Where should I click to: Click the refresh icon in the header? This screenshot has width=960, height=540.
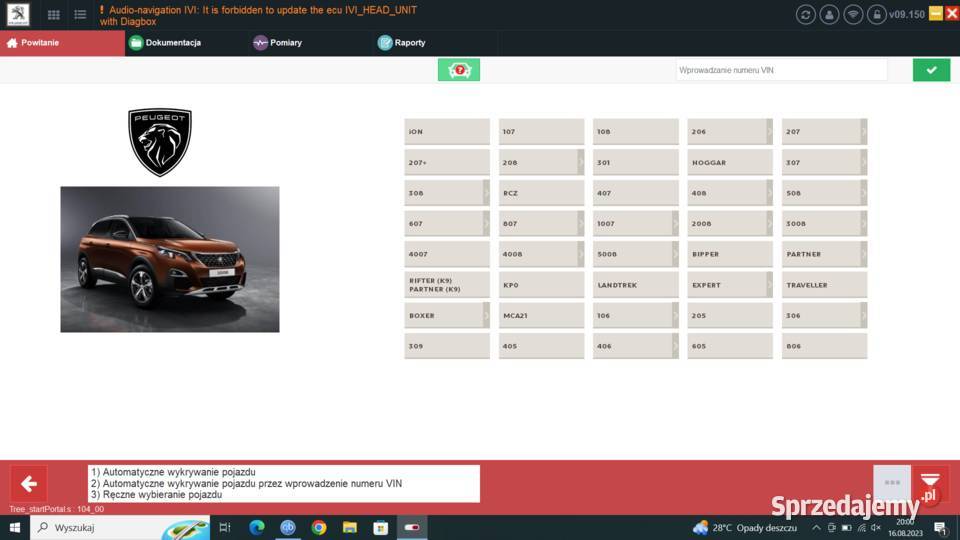805,14
